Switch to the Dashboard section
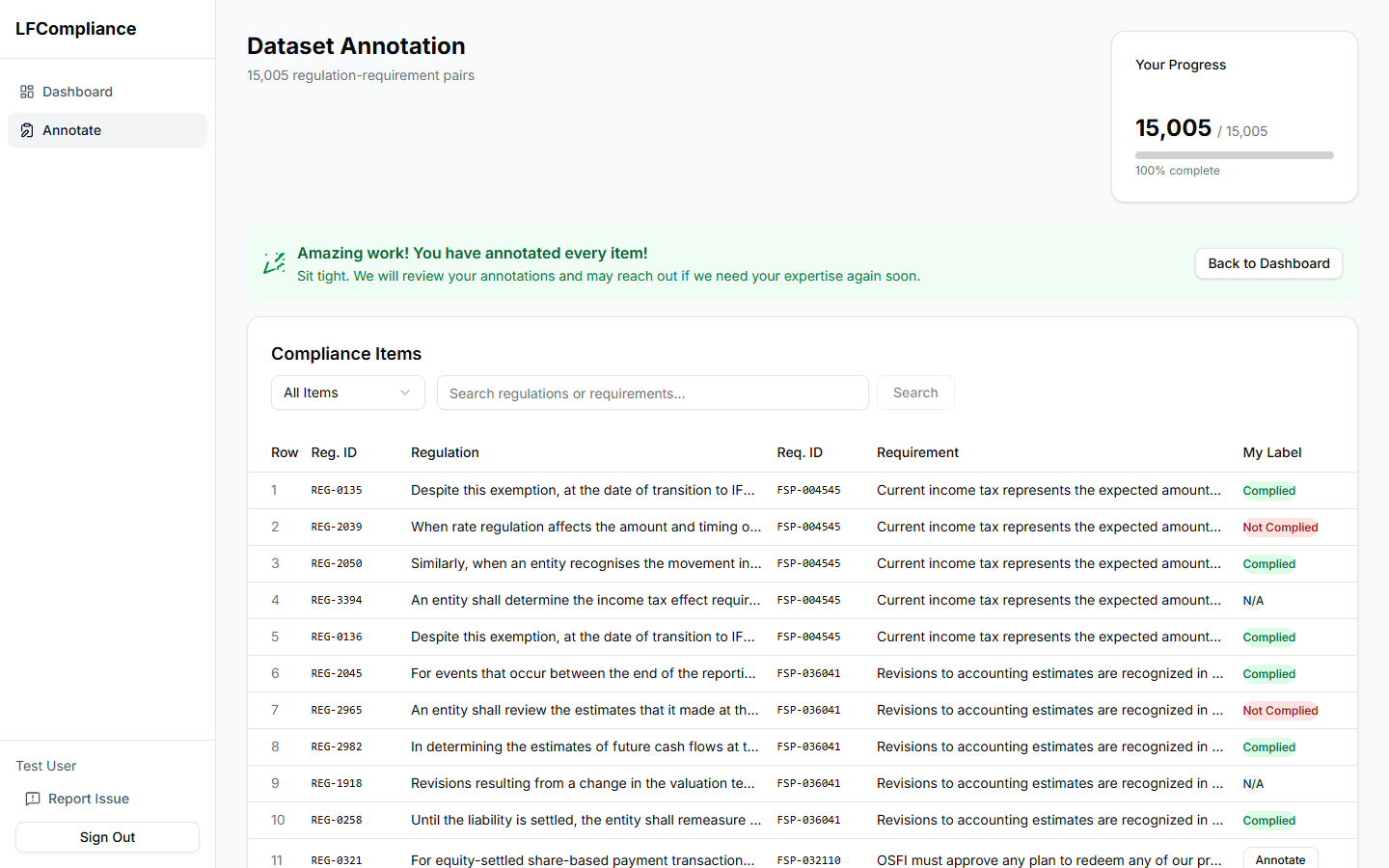Screen dimensions: 1389x868 77,92
